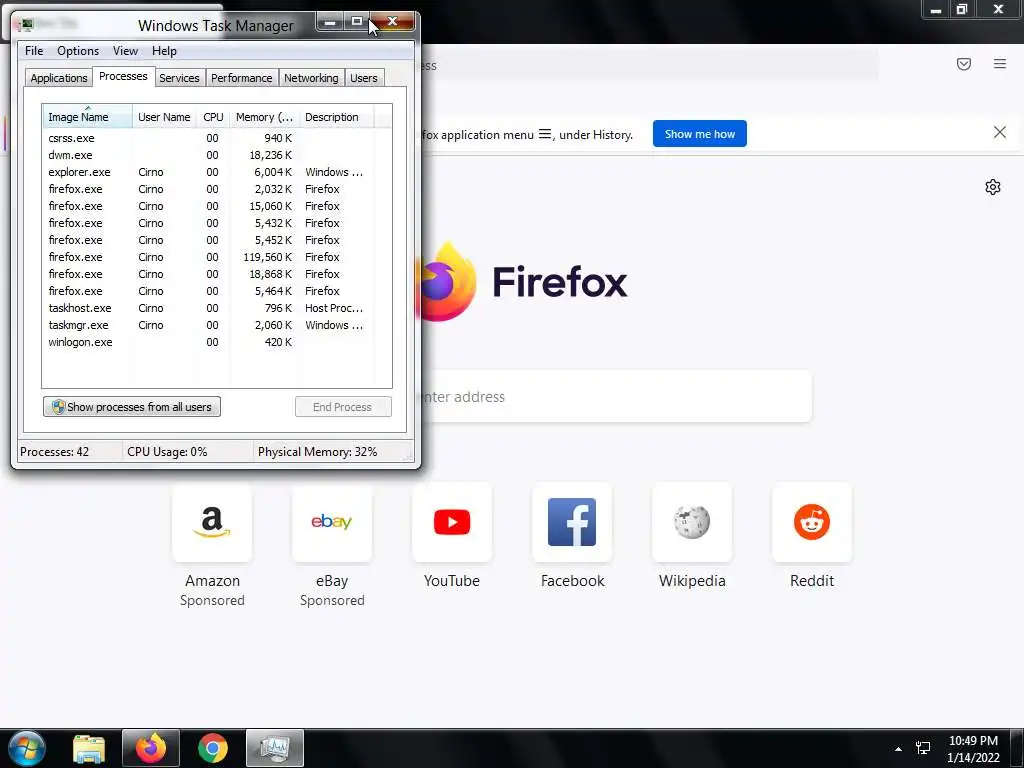This screenshot has width=1024, height=768.
Task: Click the taskbar clock showing 10:49 PM
Action: (x=973, y=749)
